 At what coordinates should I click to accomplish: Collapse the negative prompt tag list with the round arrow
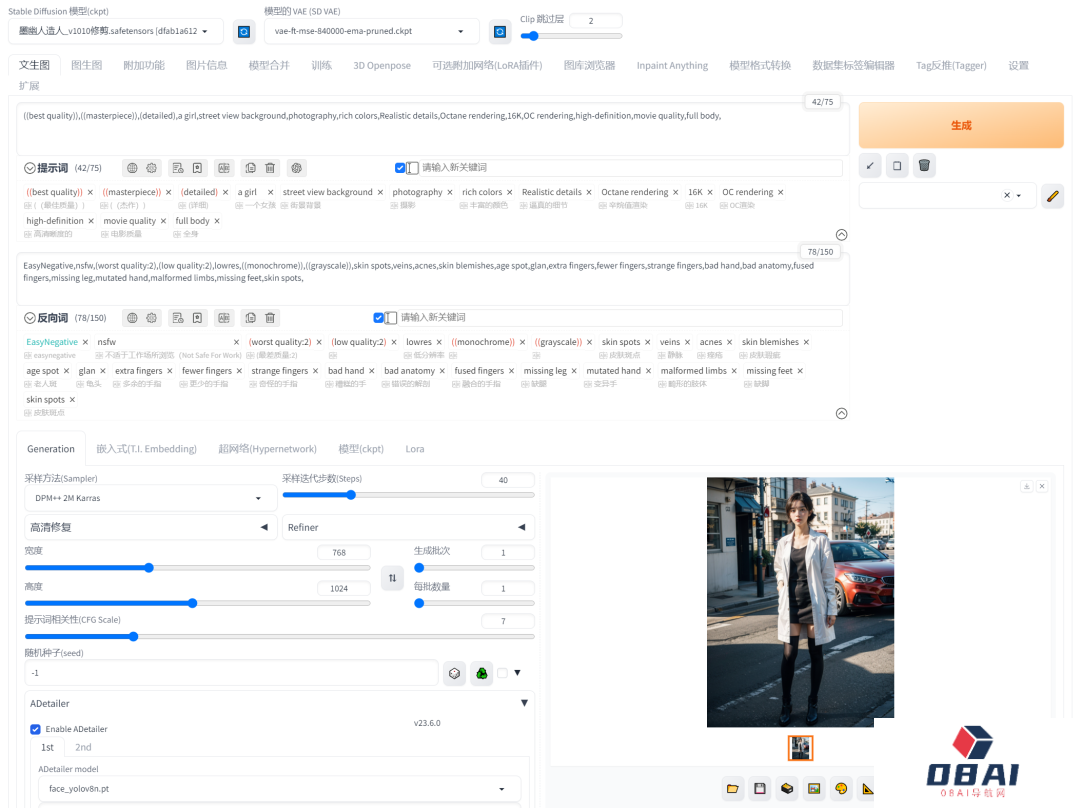(841, 413)
